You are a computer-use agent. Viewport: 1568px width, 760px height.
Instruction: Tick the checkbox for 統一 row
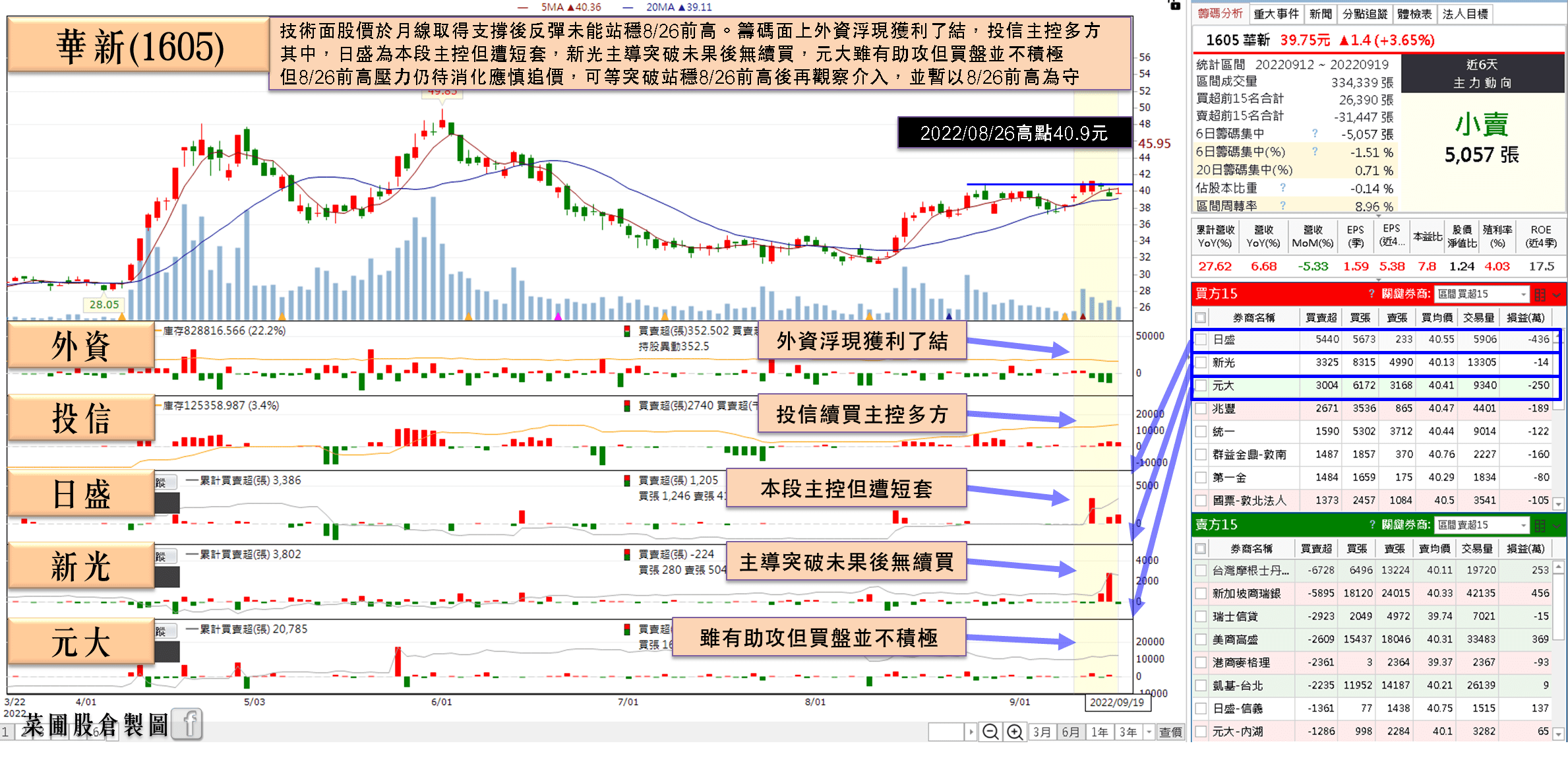click(1201, 432)
